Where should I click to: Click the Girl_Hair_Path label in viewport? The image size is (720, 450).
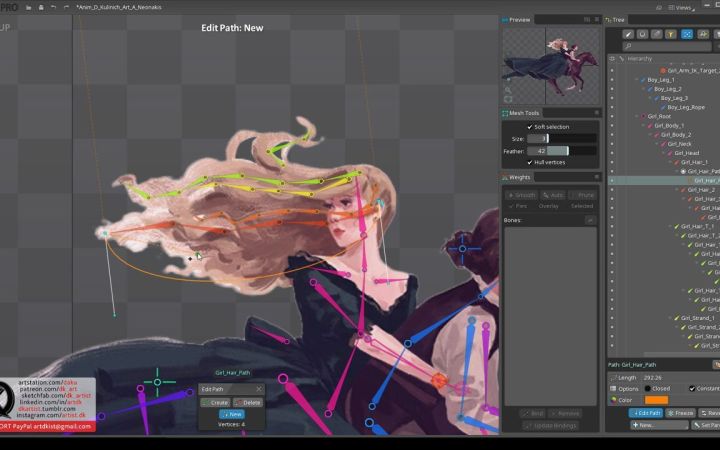tap(233, 373)
